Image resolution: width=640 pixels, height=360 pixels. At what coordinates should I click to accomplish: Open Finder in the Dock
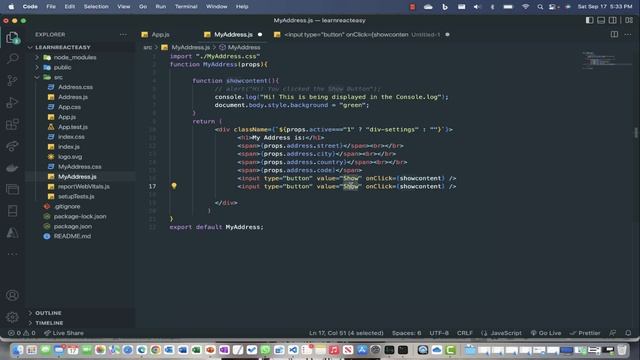tap(18, 350)
